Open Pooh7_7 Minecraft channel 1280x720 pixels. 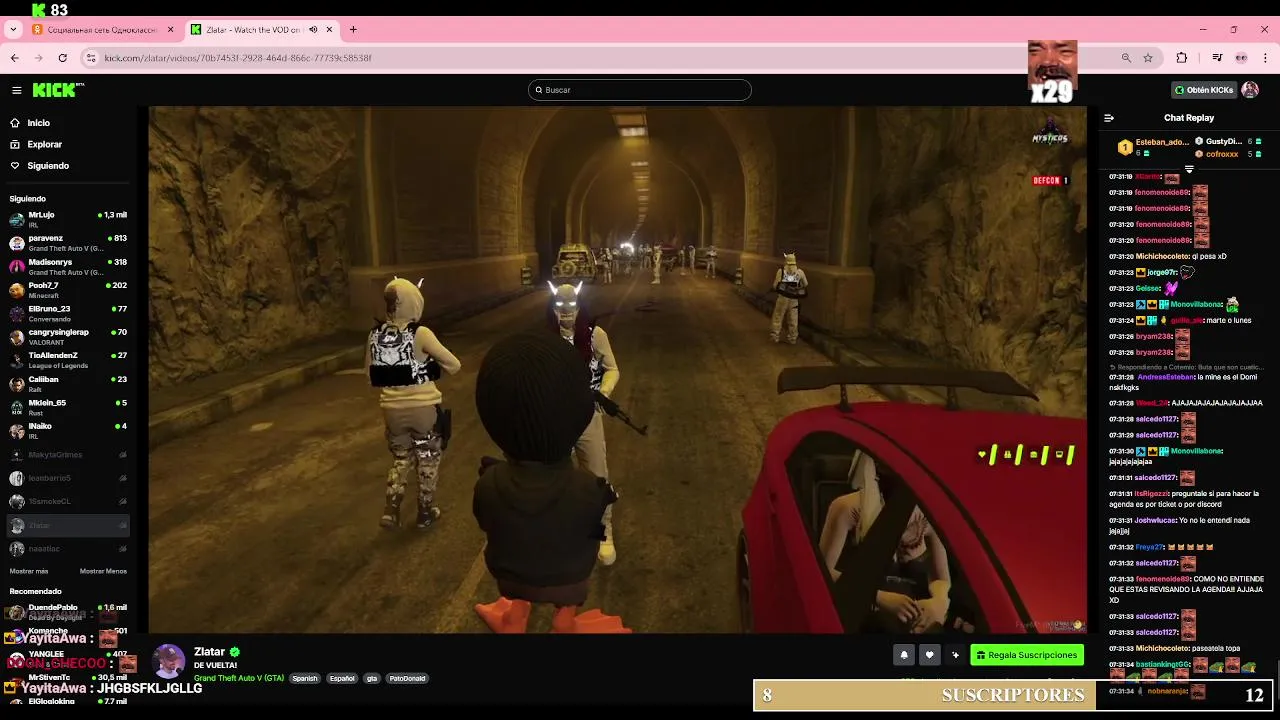68,290
